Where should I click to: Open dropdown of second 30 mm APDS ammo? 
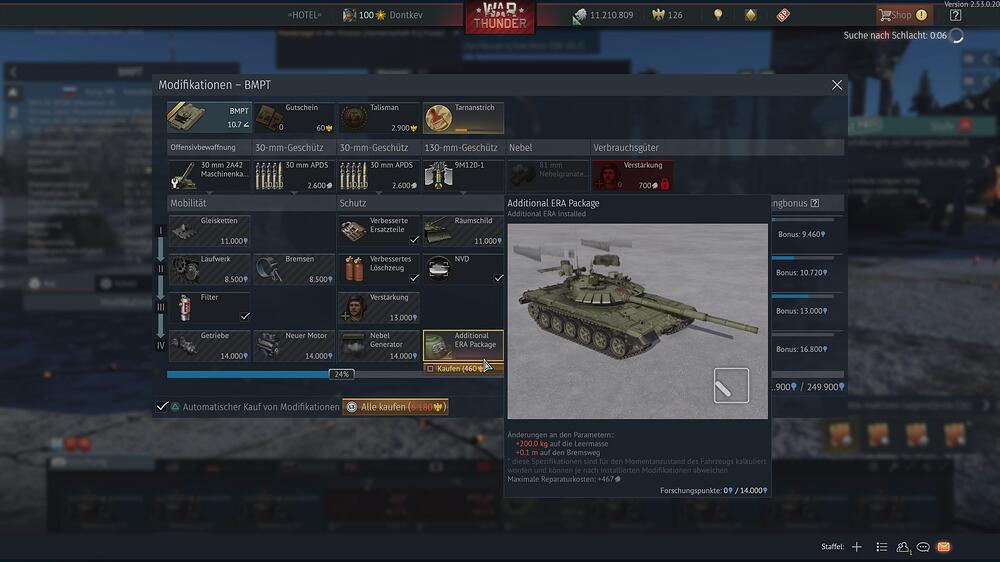tap(379, 191)
